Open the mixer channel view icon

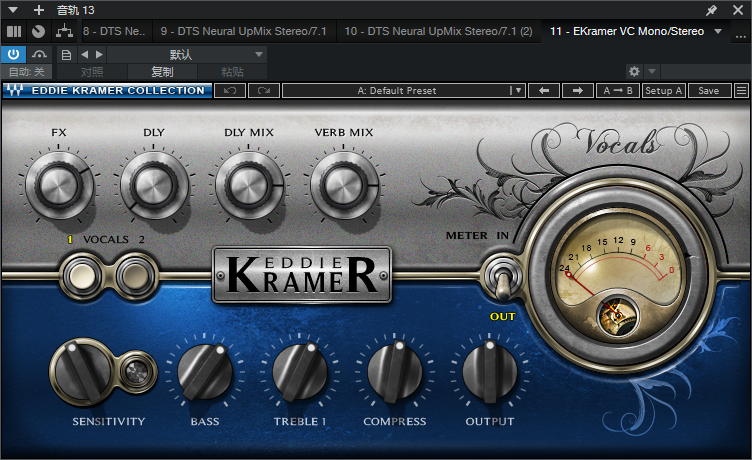[14, 32]
